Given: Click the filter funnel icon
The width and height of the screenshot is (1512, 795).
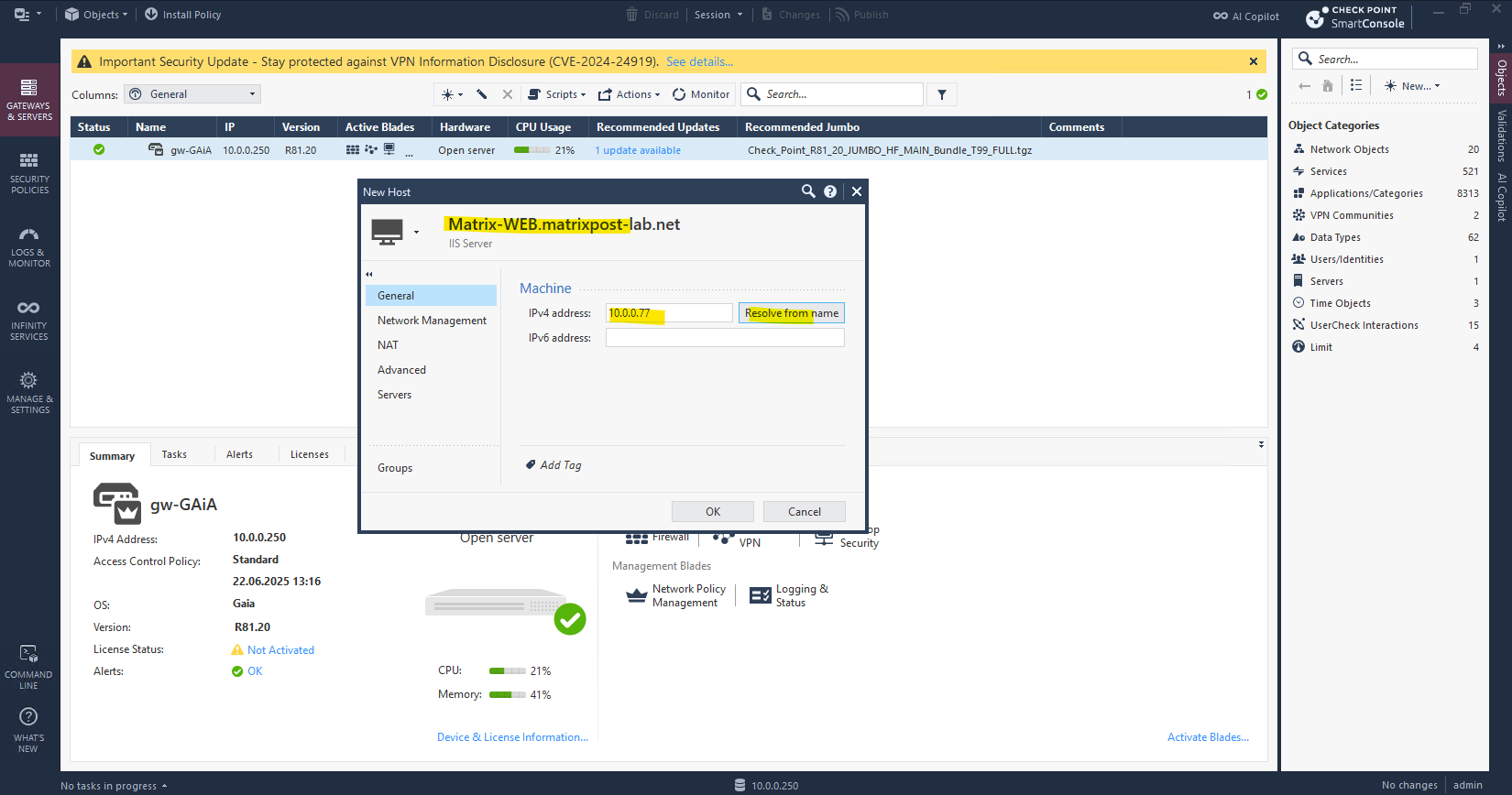Looking at the screenshot, I should click(x=942, y=94).
